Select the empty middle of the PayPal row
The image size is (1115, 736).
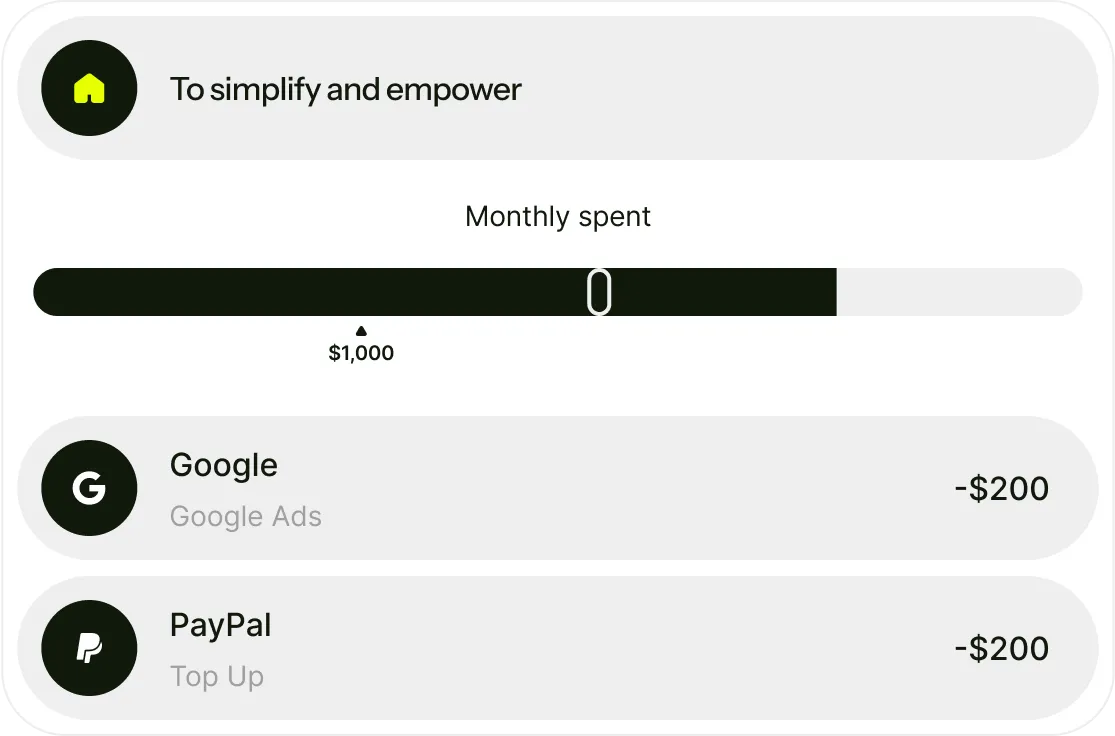620,649
